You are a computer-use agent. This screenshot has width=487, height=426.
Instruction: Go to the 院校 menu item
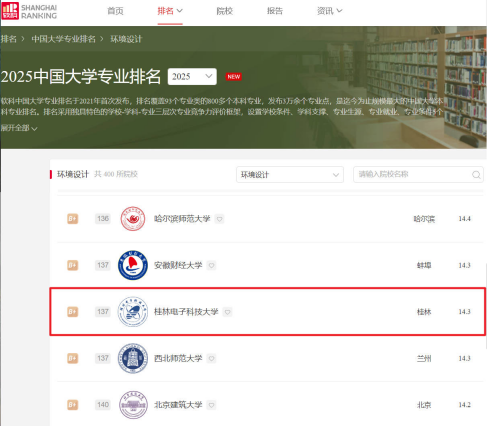tap(224, 11)
